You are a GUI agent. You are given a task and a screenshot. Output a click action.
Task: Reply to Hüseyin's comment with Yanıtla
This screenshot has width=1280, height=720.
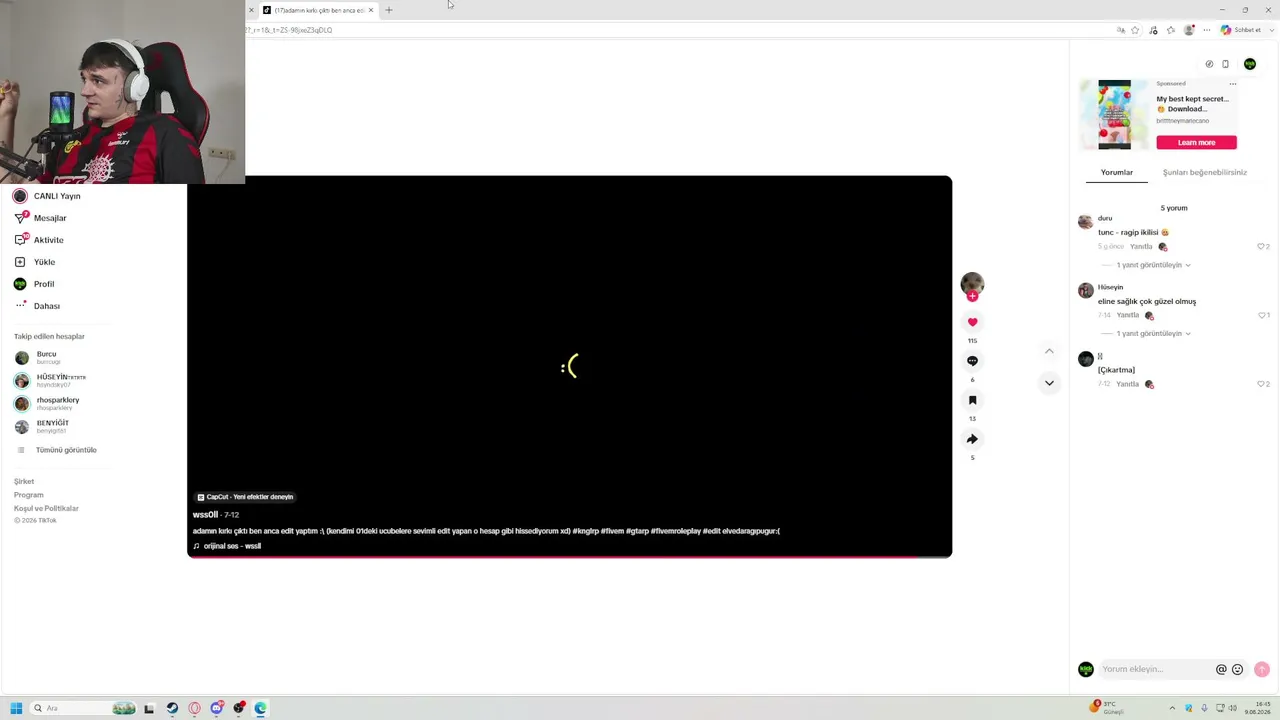tap(1128, 316)
